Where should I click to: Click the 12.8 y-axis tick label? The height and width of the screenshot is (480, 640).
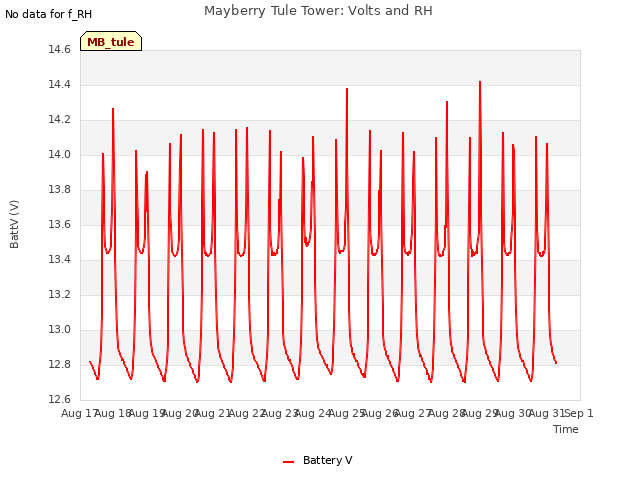tap(59, 364)
